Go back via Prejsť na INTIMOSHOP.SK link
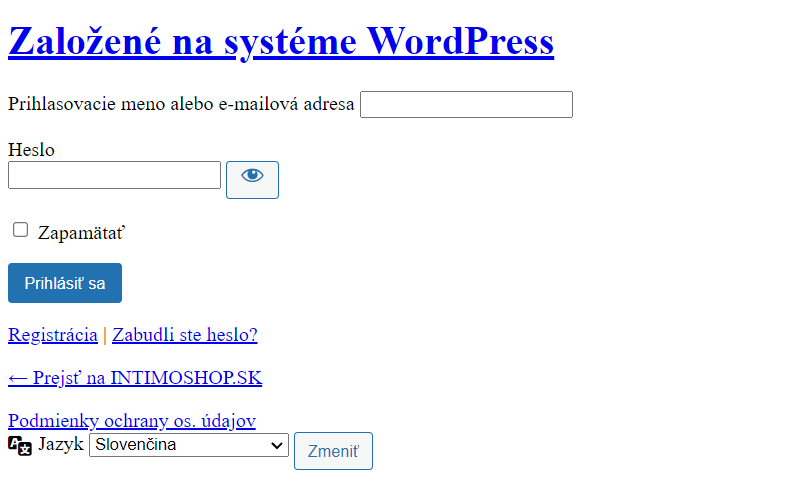 click(135, 378)
